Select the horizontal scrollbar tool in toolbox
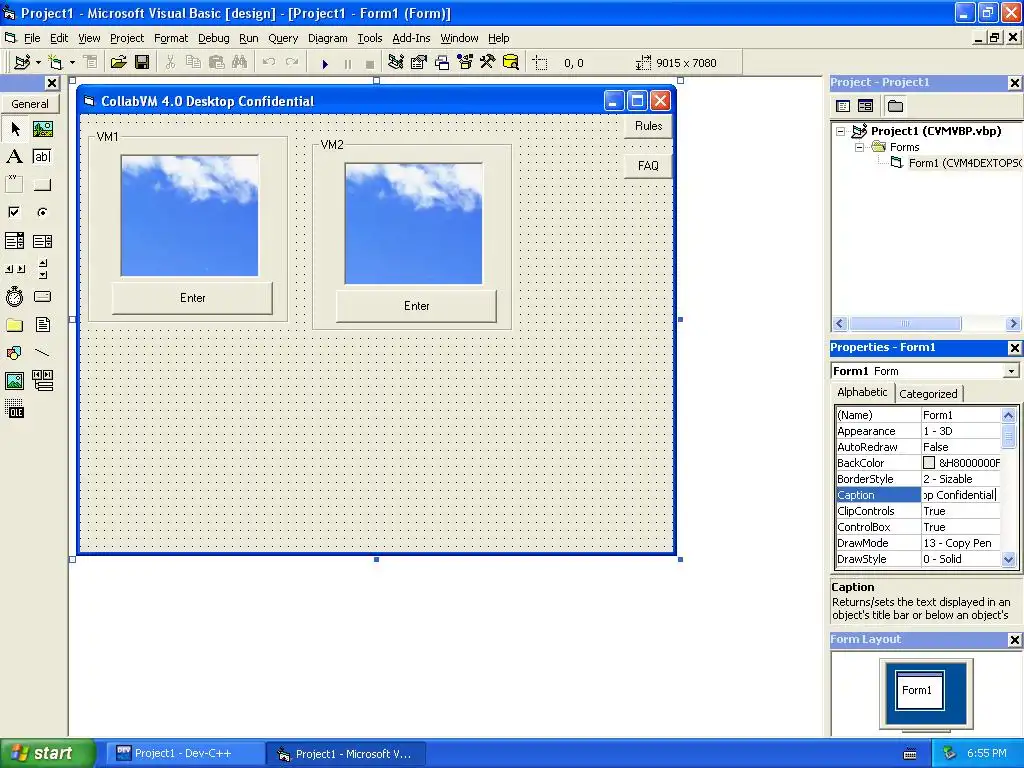Screen dimensions: 1024x768 coord(14,268)
